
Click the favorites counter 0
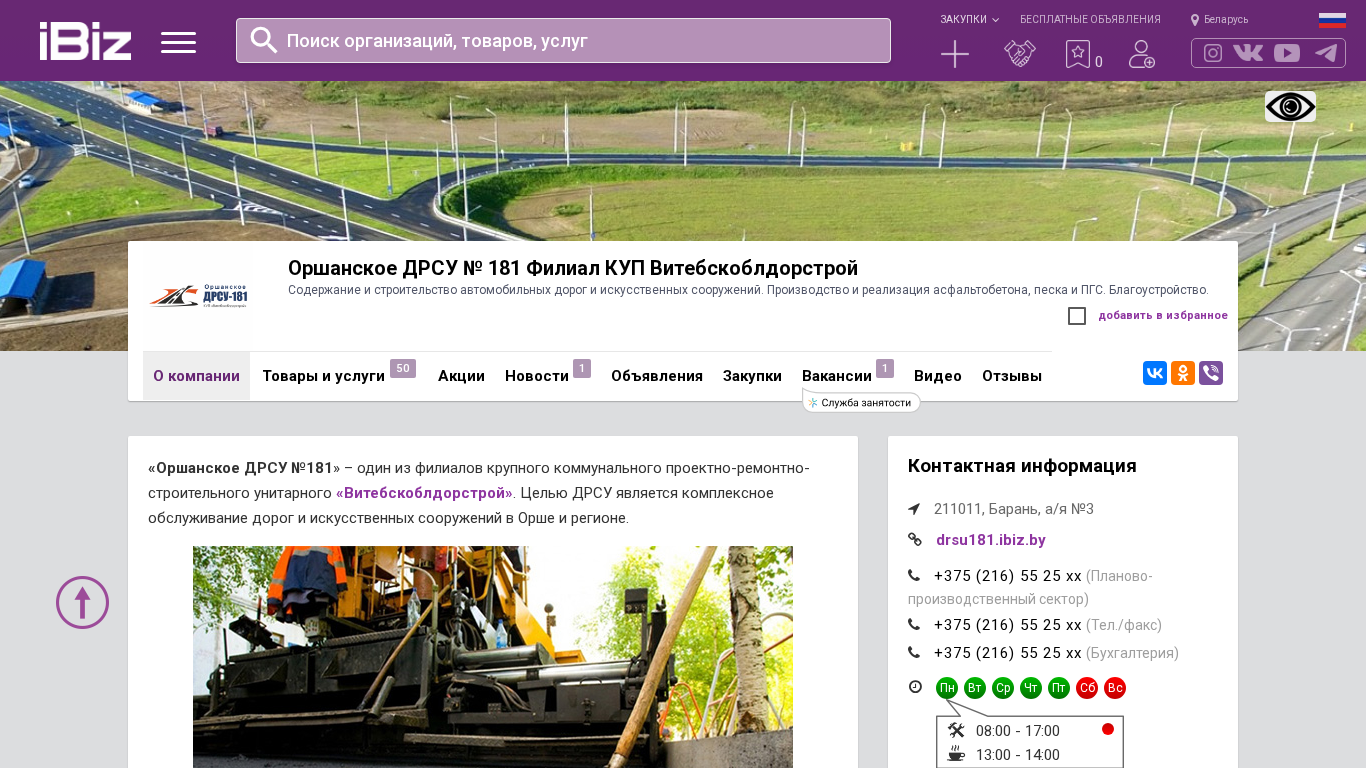click(x=1099, y=62)
